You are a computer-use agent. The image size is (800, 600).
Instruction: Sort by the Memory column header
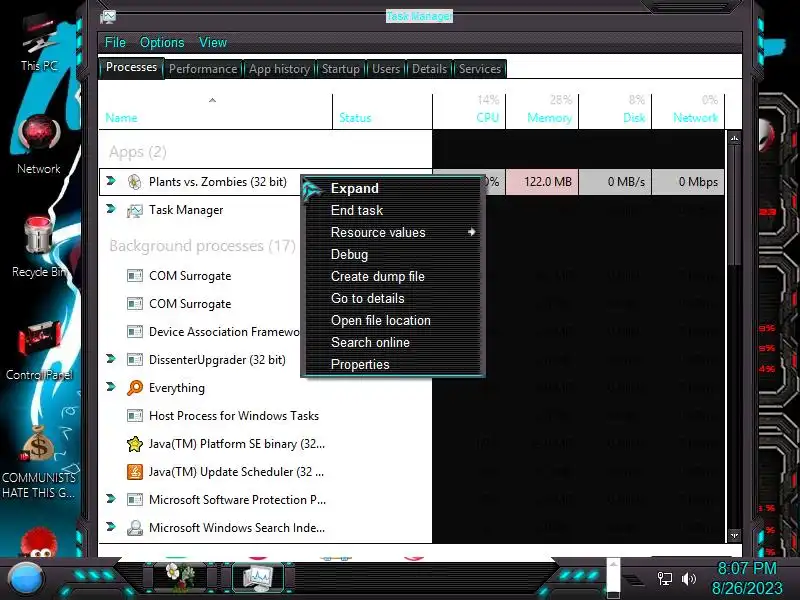[542, 111]
